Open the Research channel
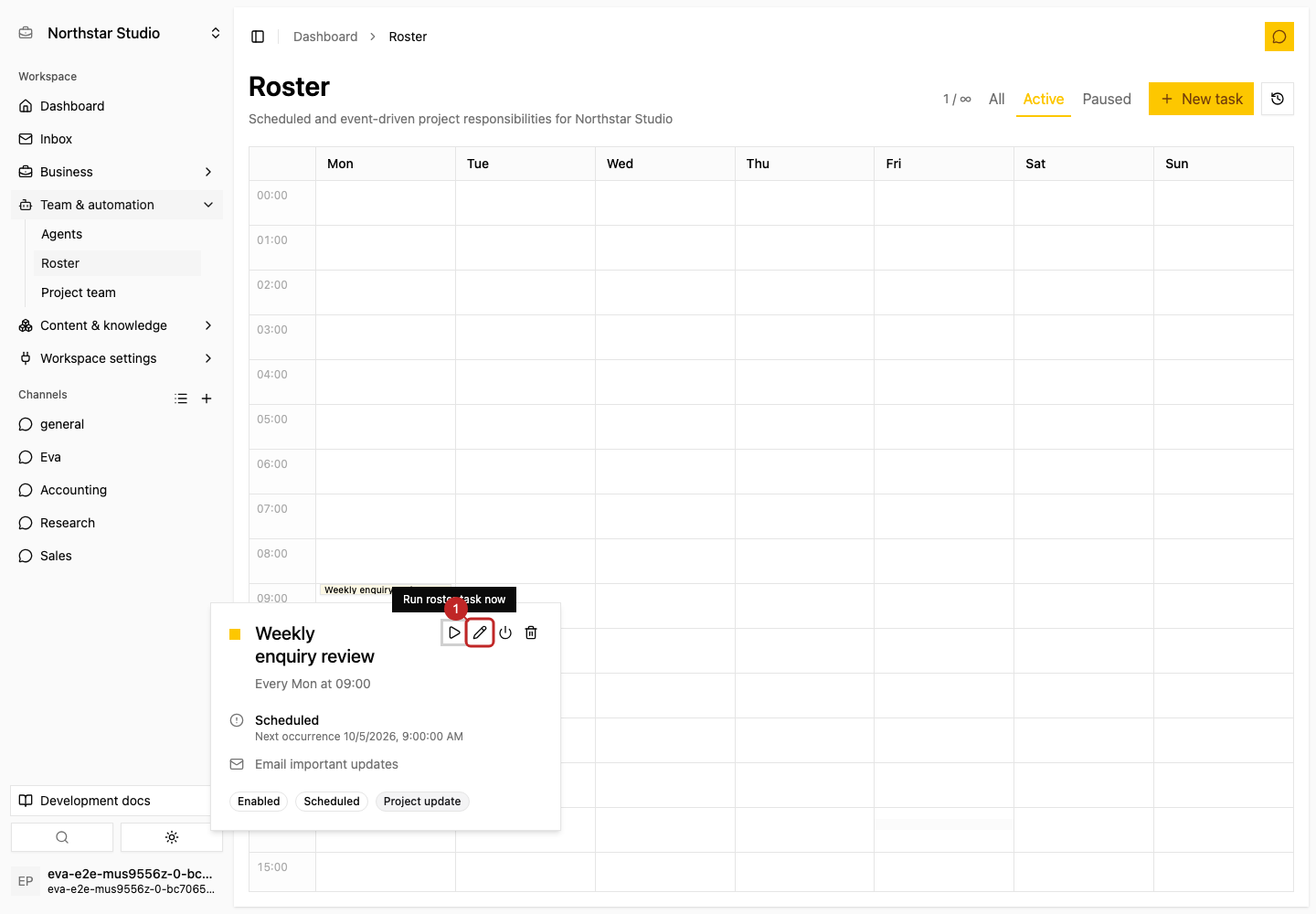 click(117, 523)
